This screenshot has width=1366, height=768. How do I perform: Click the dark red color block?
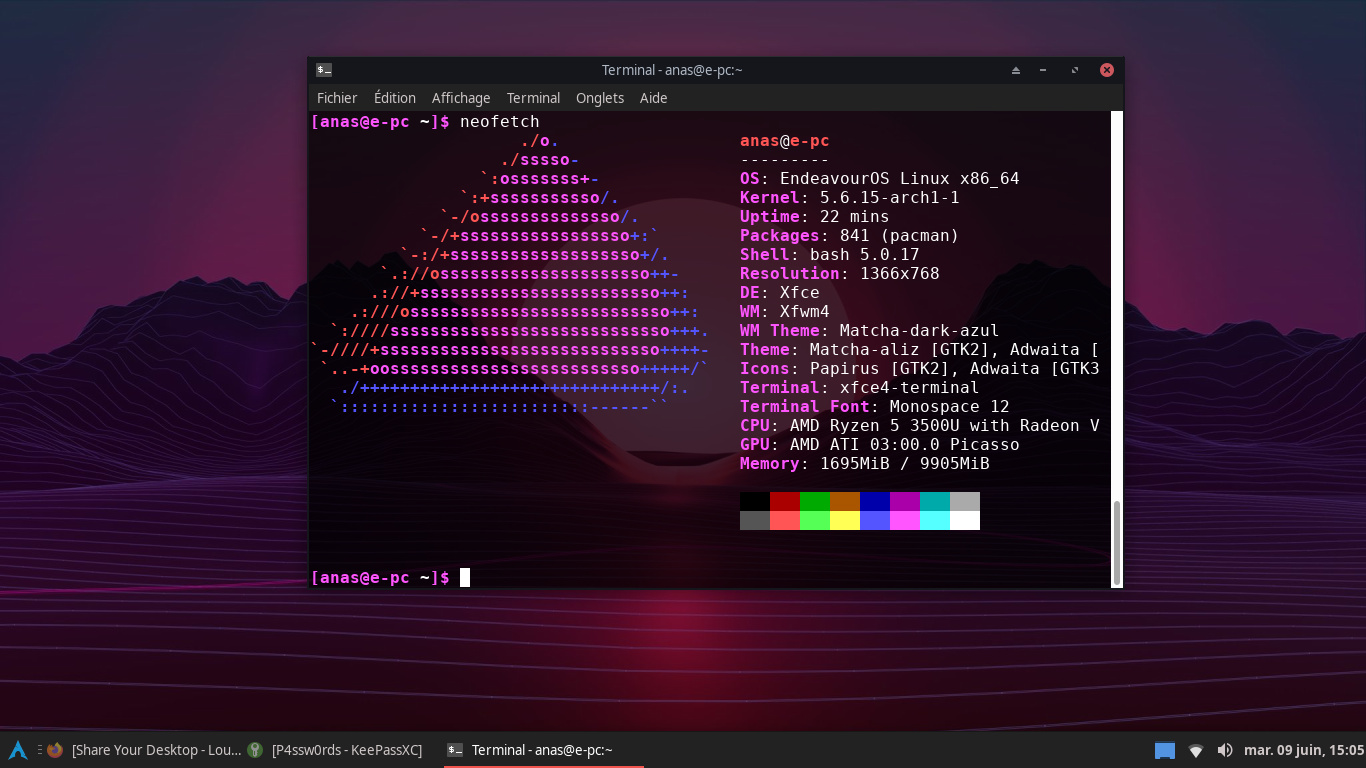(785, 501)
